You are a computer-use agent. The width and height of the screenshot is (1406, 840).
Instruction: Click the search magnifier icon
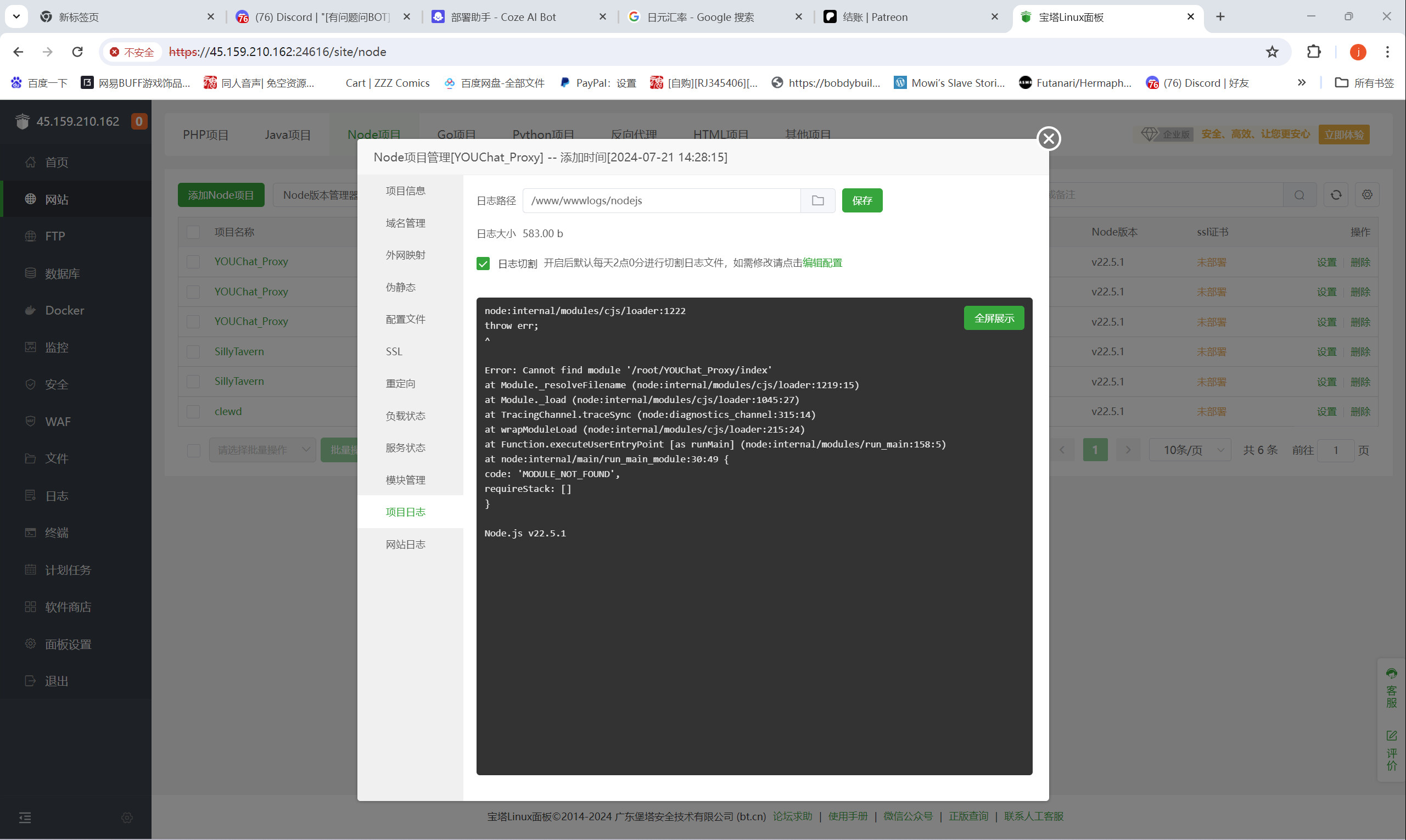[1299, 195]
